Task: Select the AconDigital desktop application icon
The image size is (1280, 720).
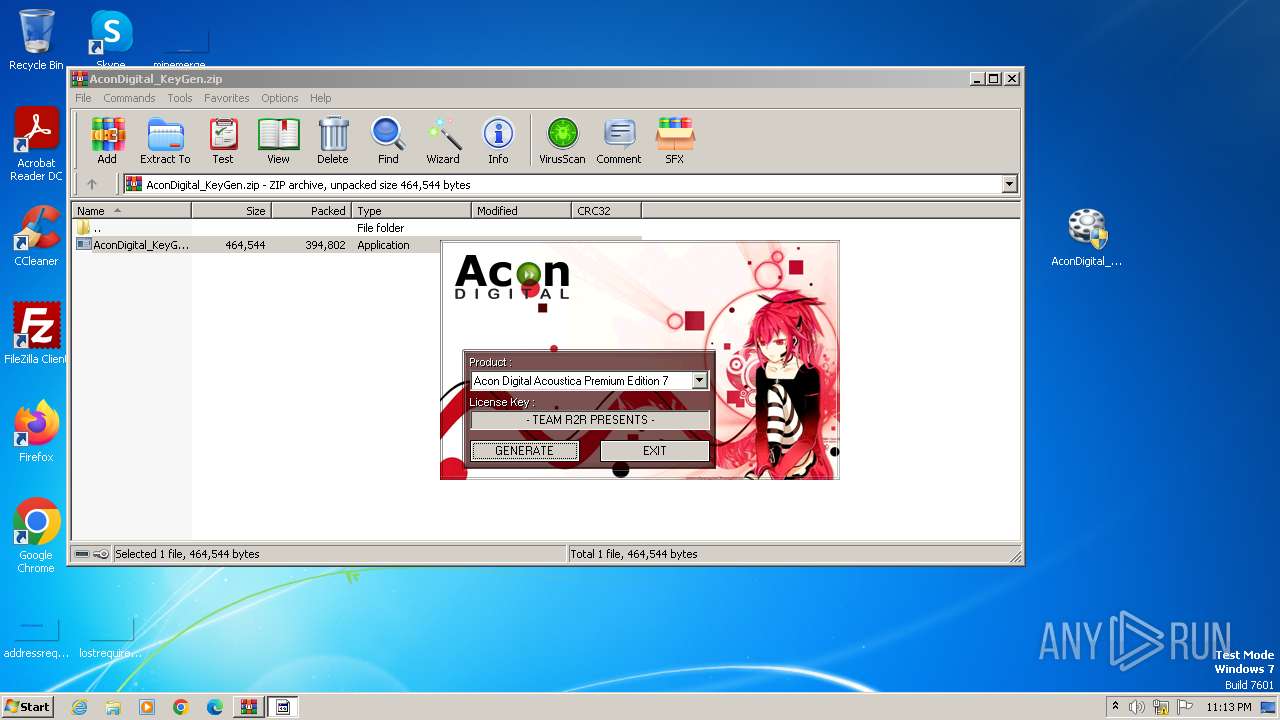Action: (1087, 237)
